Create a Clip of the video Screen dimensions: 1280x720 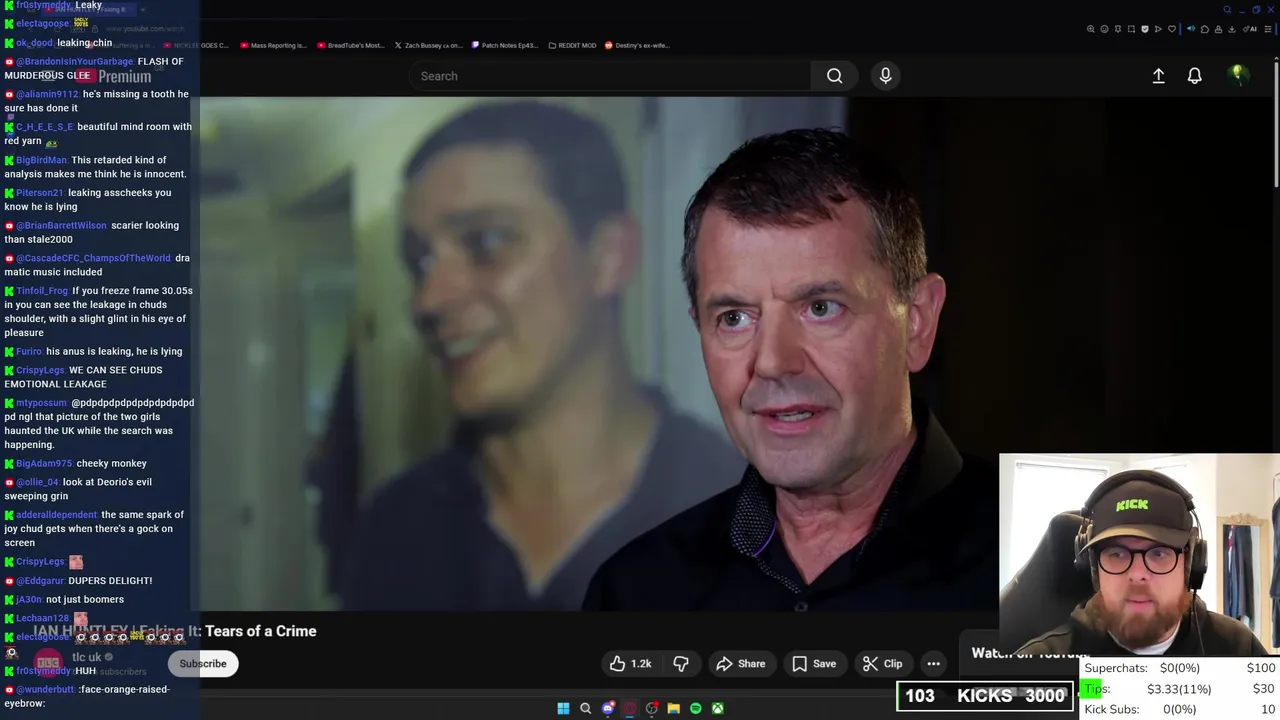(882, 664)
